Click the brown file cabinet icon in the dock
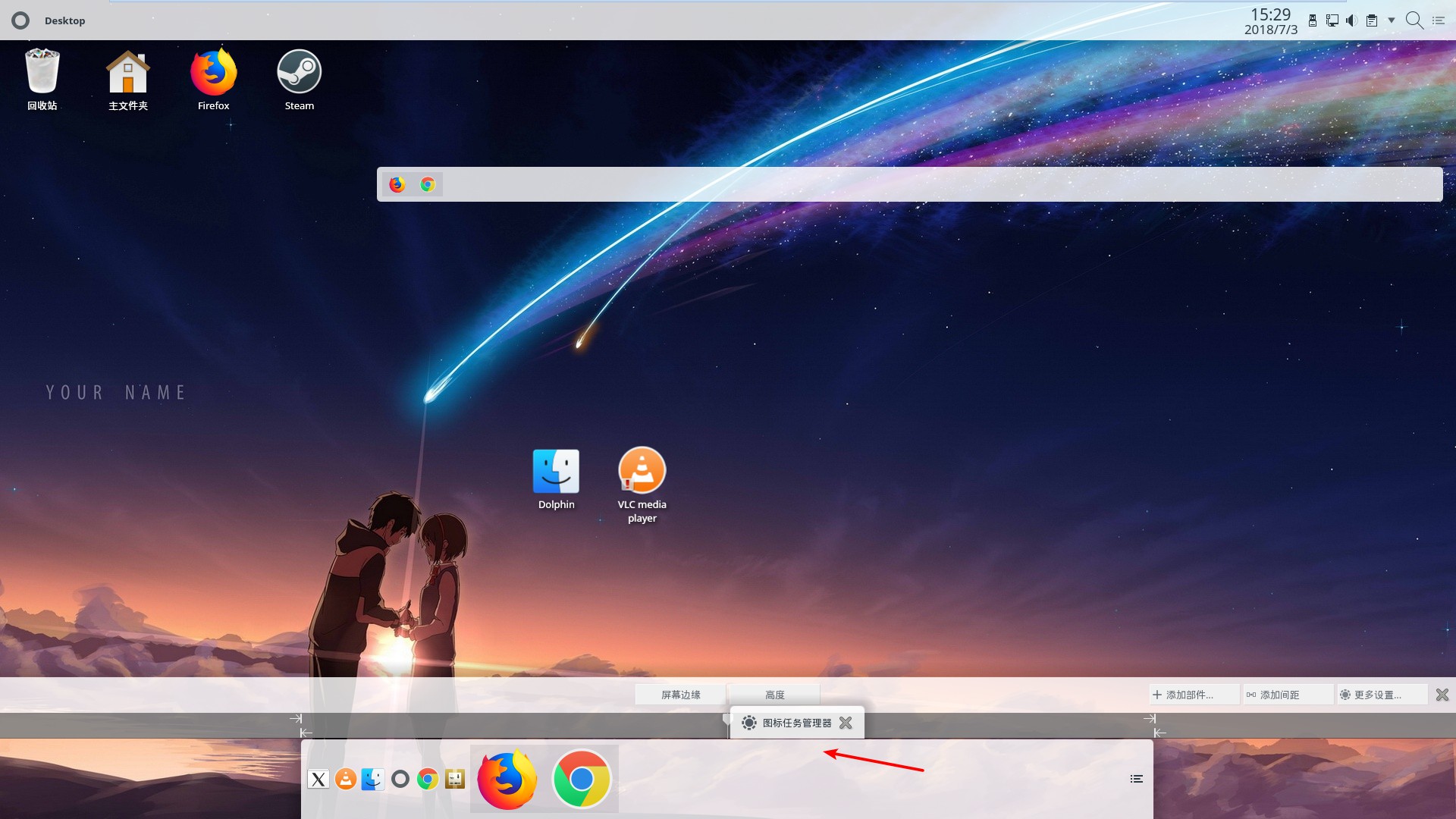The width and height of the screenshot is (1456, 819). tap(455, 779)
